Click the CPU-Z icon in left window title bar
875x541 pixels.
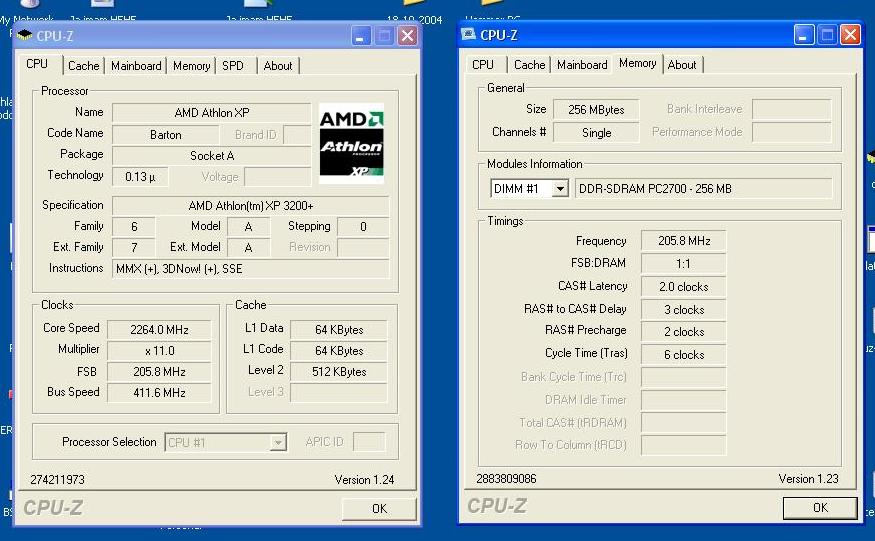point(25,36)
